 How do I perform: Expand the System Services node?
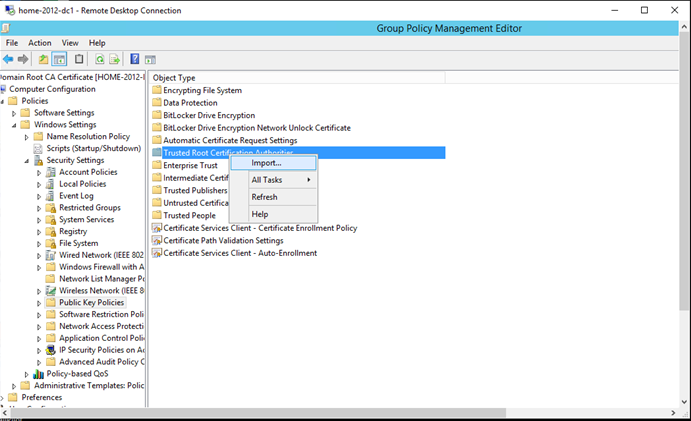(x=39, y=220)
